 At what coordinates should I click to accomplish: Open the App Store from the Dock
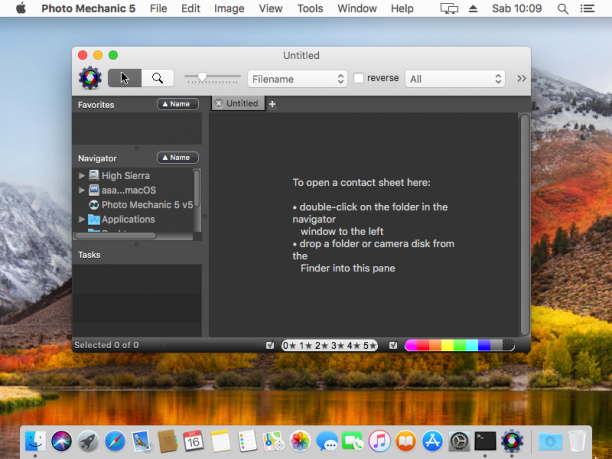[x=432, y=441]
